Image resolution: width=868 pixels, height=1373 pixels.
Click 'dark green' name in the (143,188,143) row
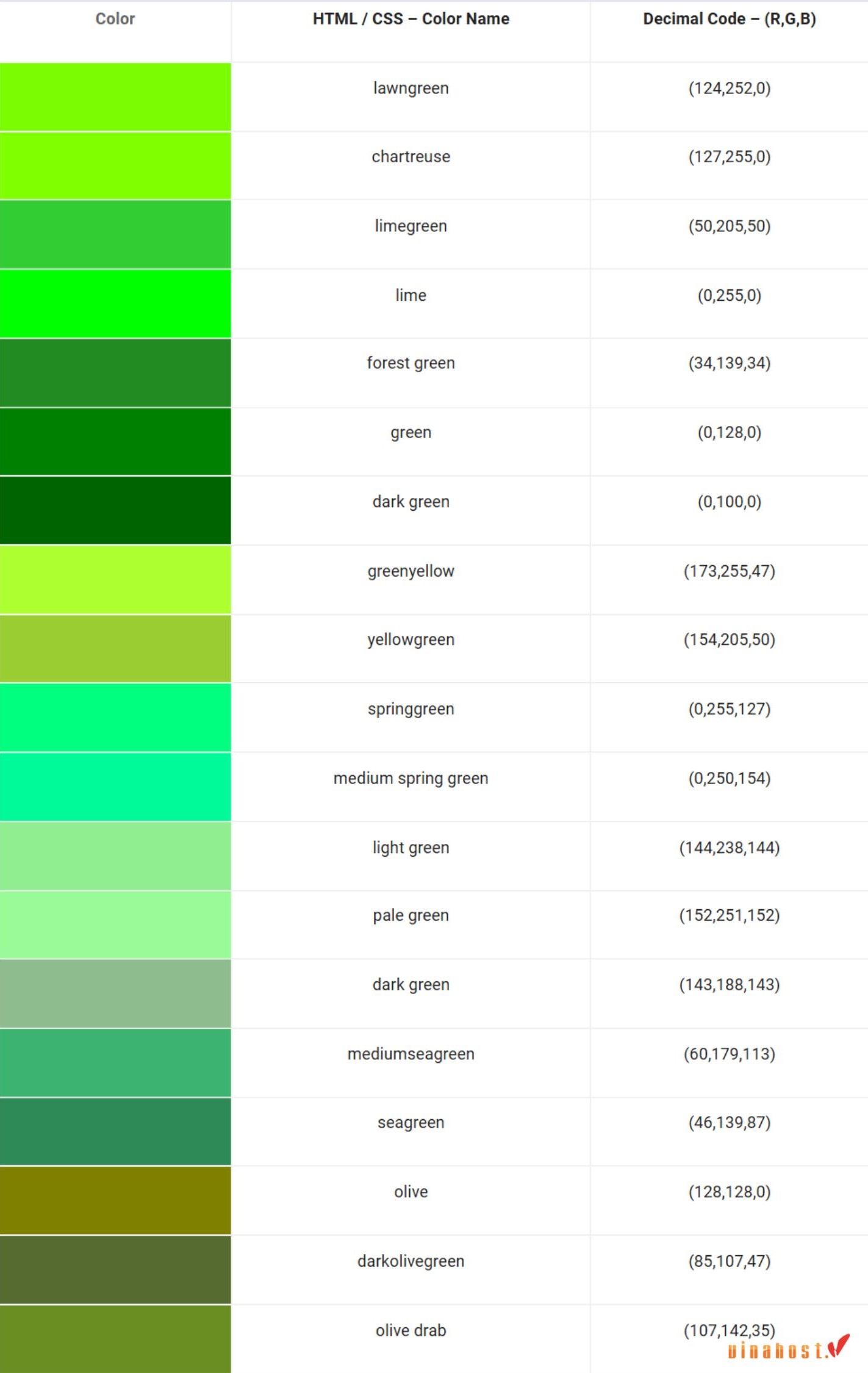coord(411,985)
